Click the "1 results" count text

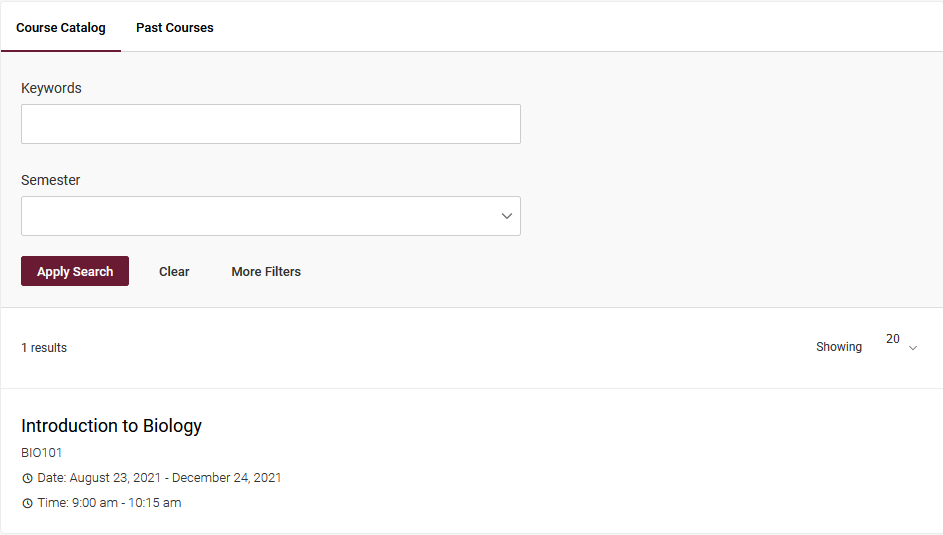click(44, 348)
